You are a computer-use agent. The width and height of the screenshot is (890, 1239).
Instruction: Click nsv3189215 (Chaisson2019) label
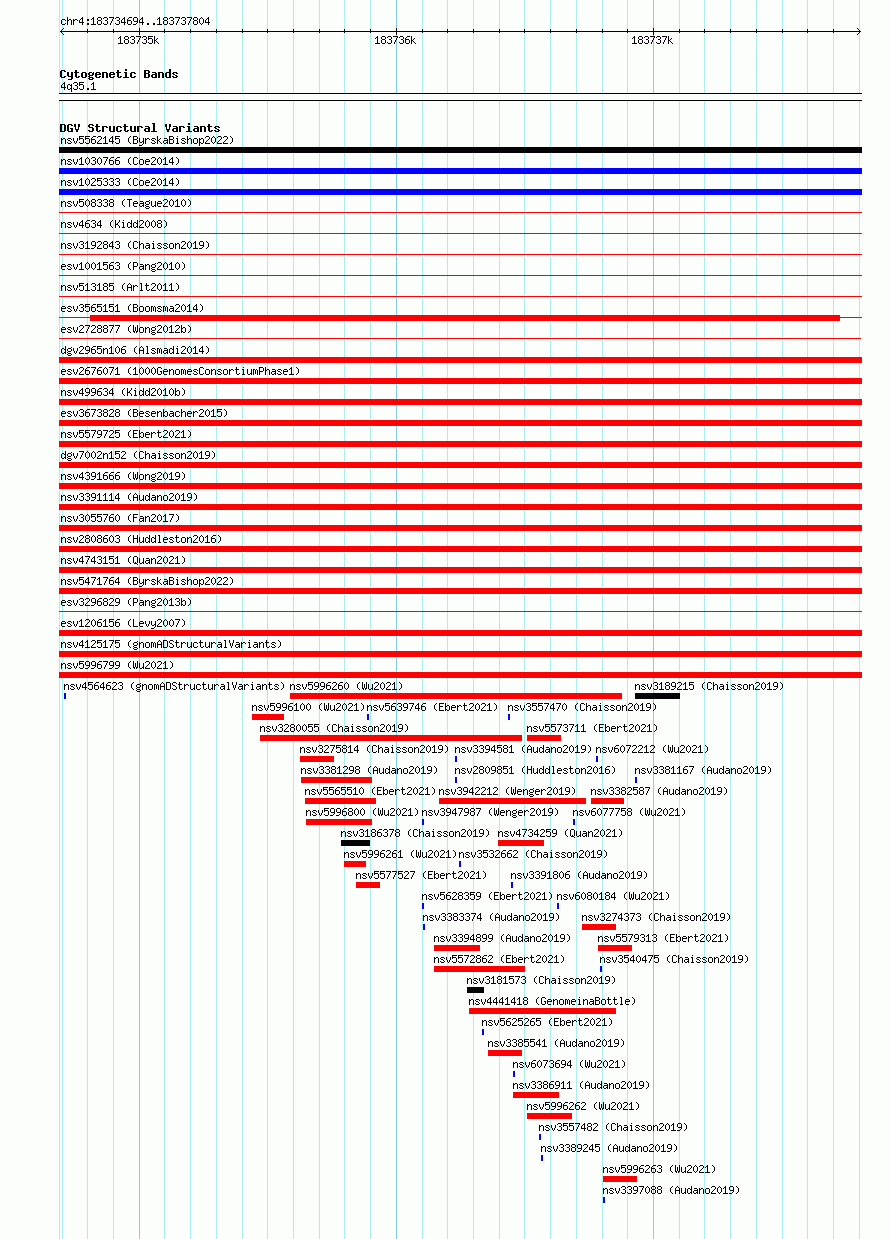point(710,687)
